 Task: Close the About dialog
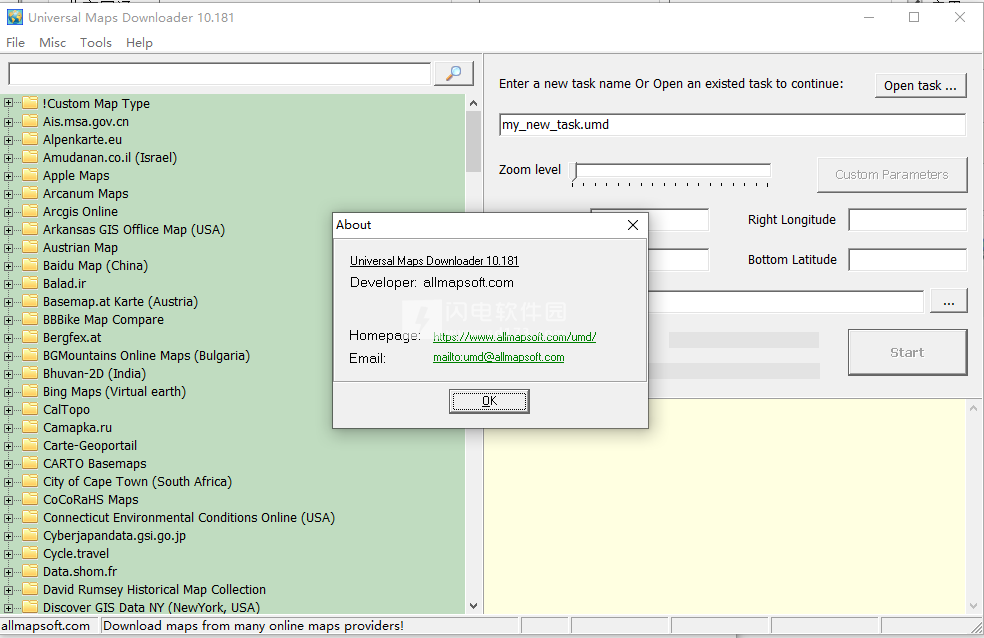633,225
